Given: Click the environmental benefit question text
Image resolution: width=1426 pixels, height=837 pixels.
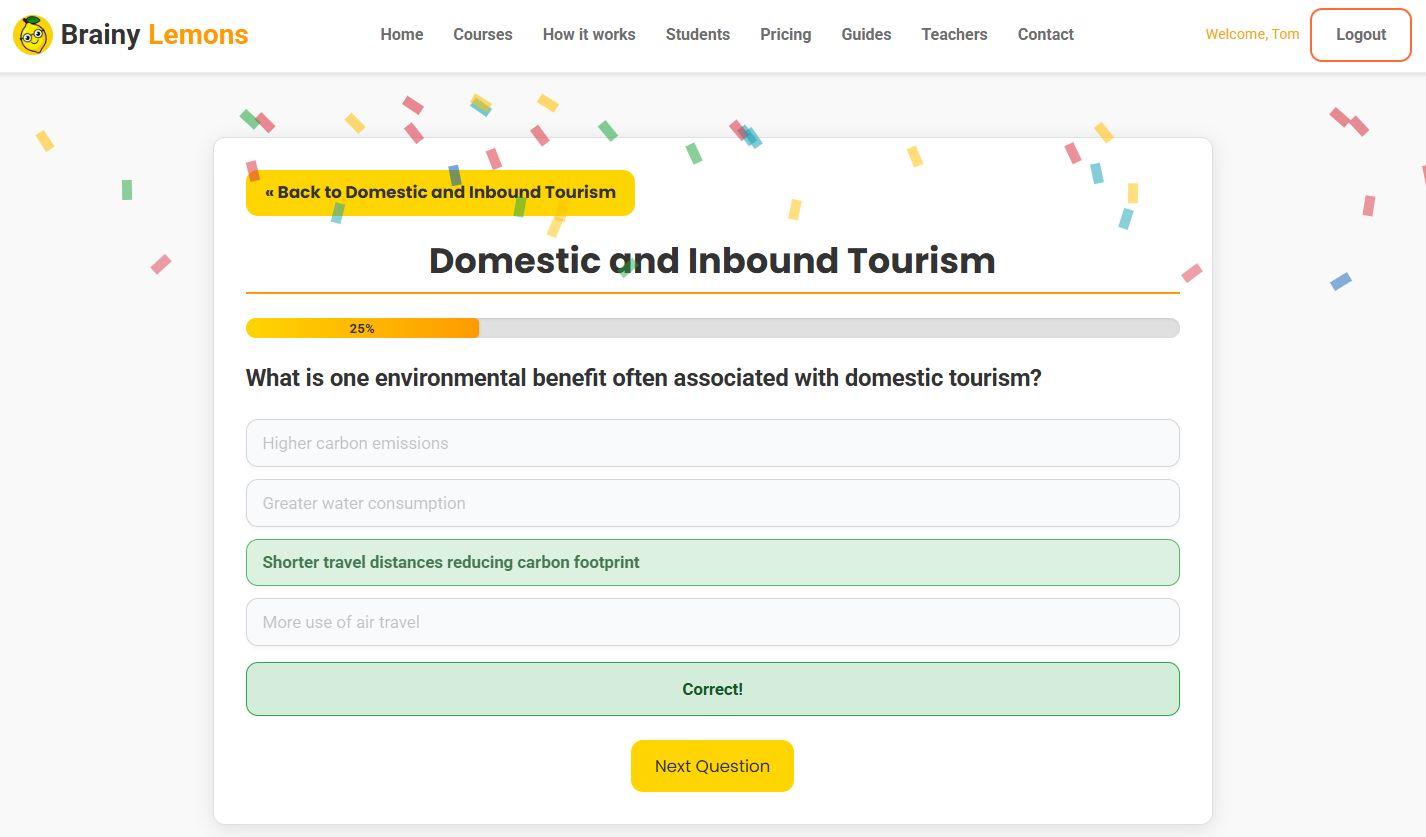Looking at the screenshot, I should pyautogui.click(x=644, y=378).
